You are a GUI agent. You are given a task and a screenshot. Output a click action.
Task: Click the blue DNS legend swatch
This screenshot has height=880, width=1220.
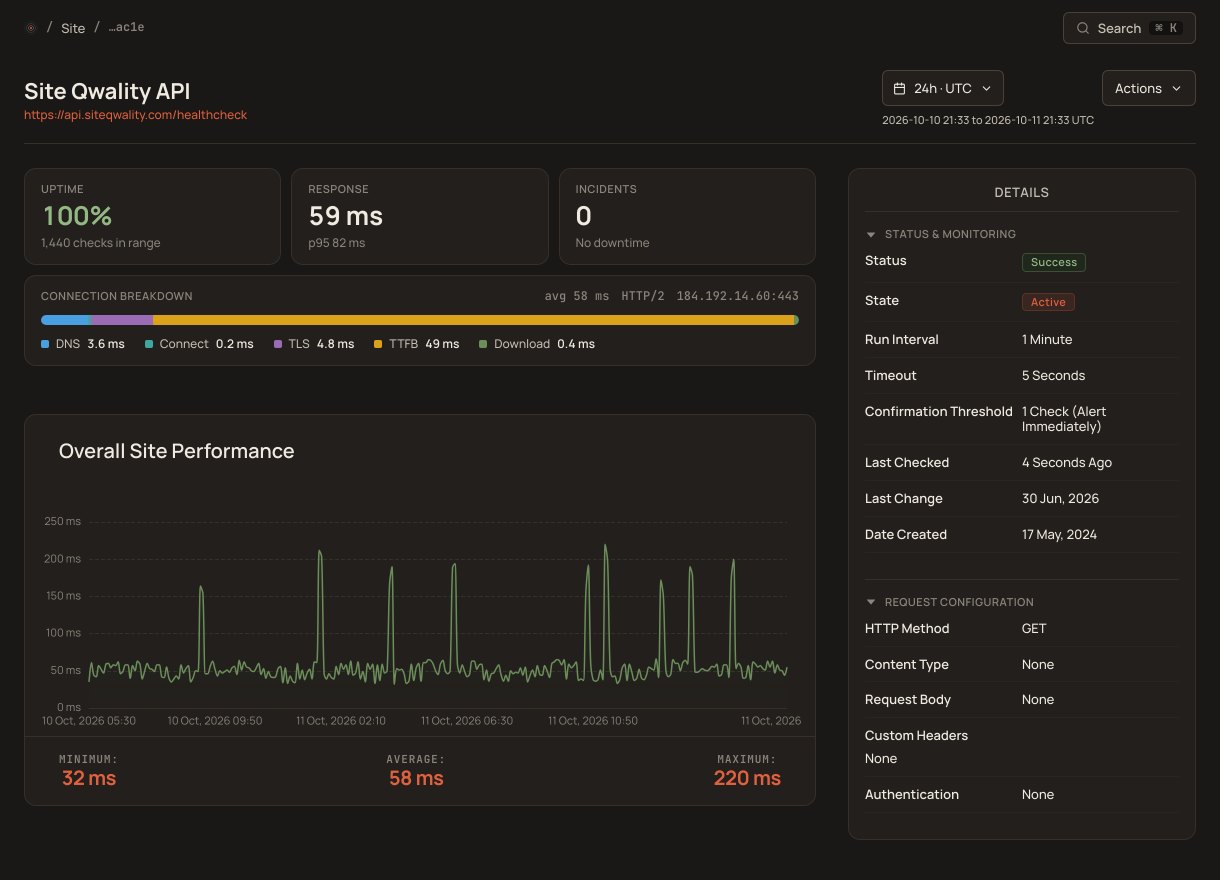click(x=45, y=344)
